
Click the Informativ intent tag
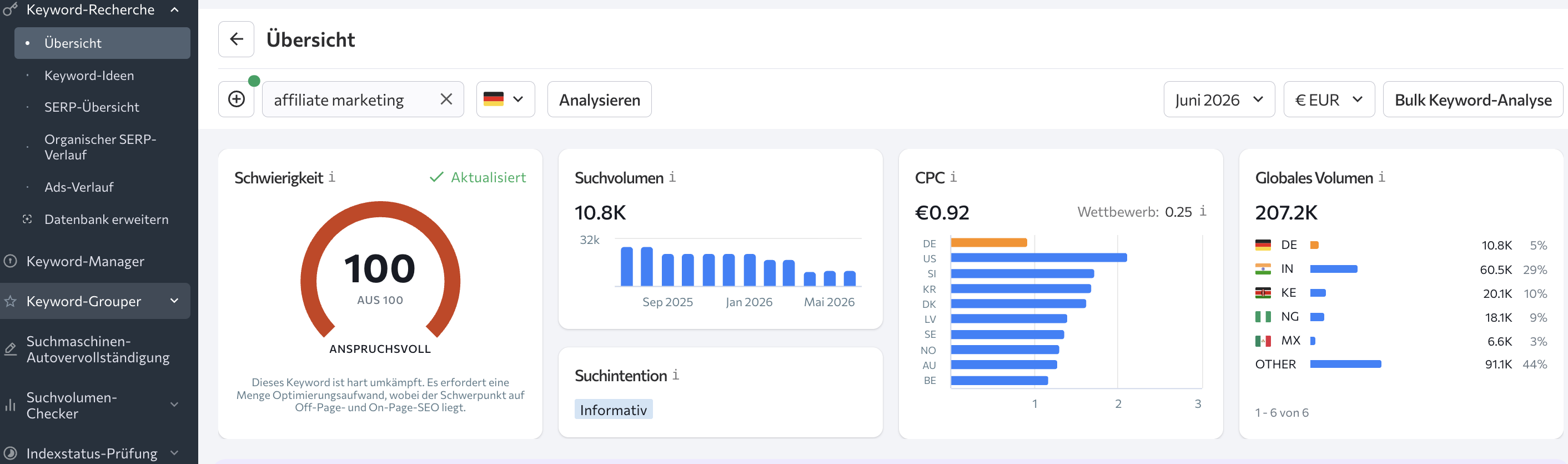tap(614, 410)
